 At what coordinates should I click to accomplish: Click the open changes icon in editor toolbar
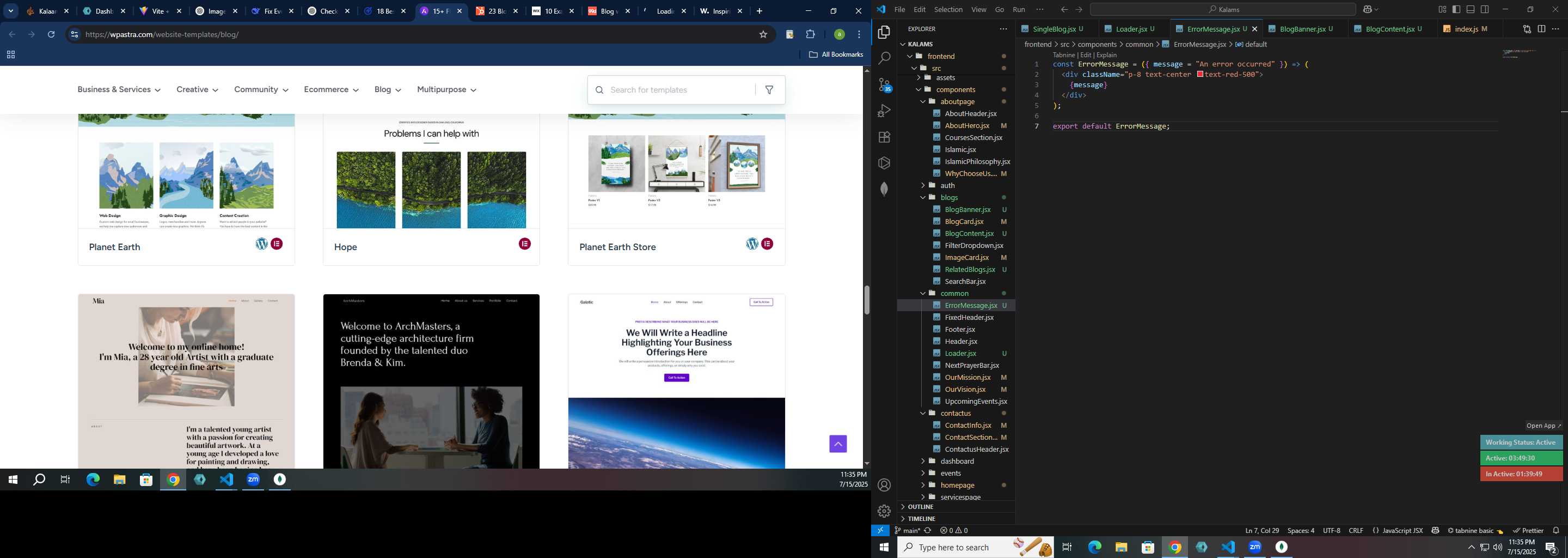click(1527, 29)
